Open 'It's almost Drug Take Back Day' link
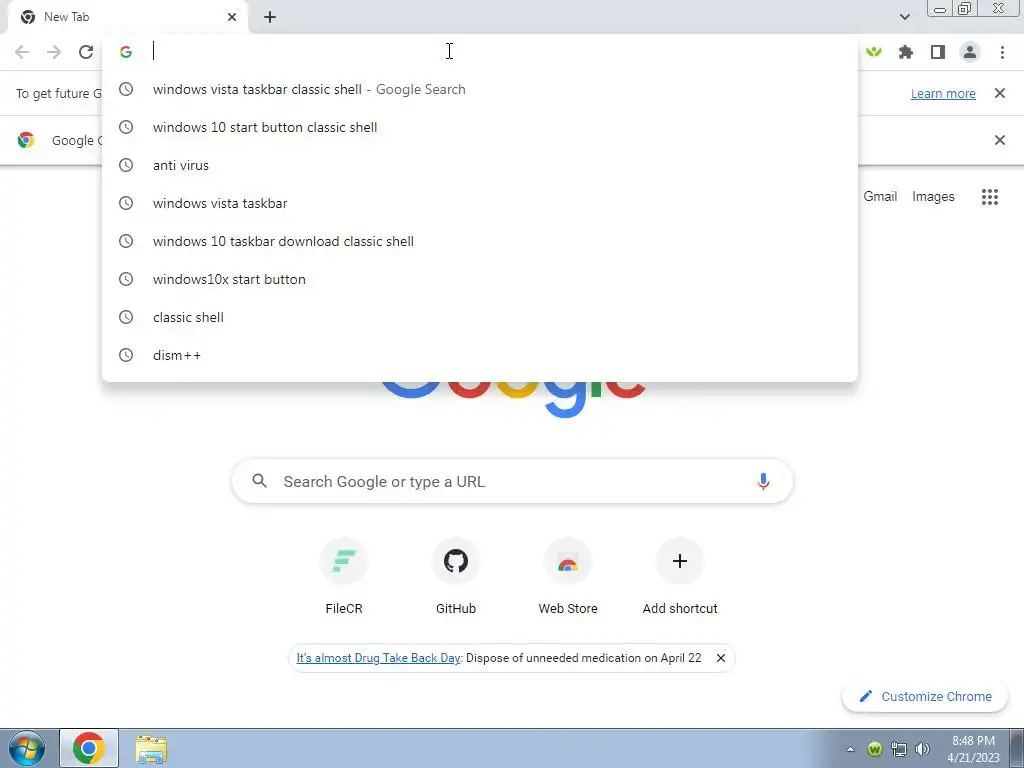 (378, 658)
